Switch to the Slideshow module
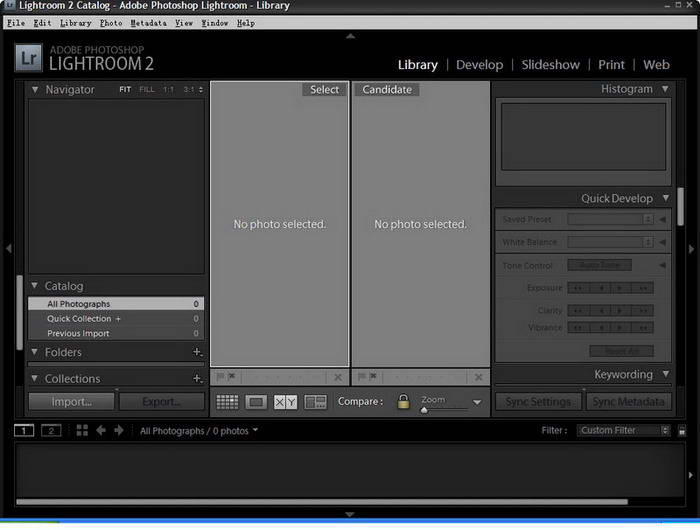Screen dimensions: 700x530 tap(550, 65)
